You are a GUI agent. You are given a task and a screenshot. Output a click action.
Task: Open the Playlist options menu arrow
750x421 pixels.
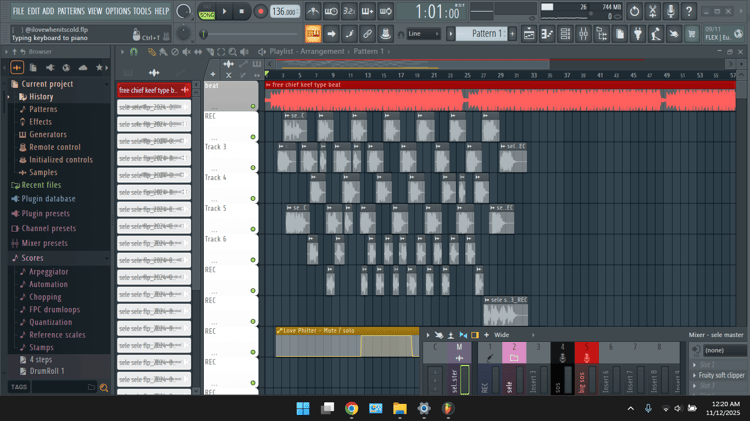[x=122, y=52]
